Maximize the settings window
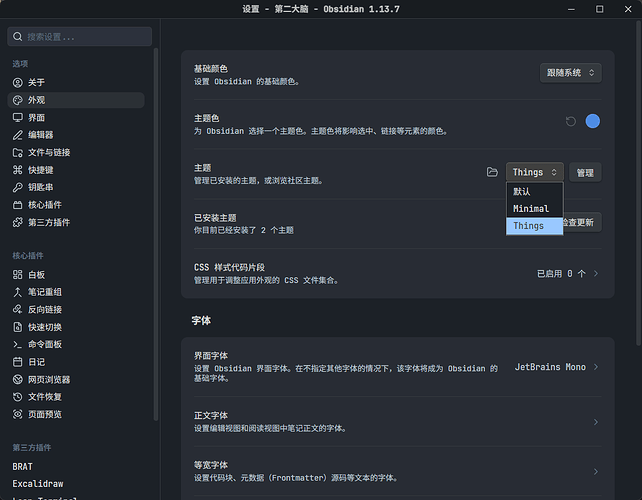 pyautogui.click(x=599, y=9)
